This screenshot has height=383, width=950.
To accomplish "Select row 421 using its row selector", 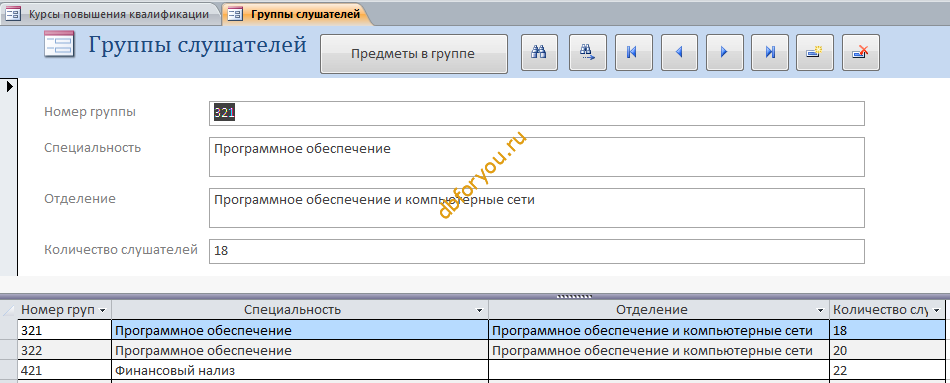I will point(9,370).
